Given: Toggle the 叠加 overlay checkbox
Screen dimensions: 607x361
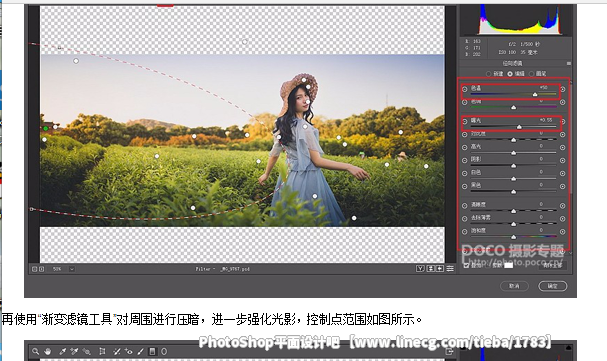Looking at the screenshot, I should [466, 265].
